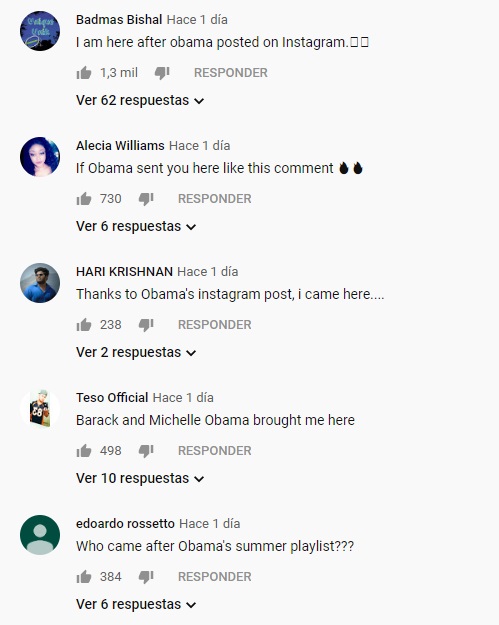This screenshot has width=499, height=625.
Task: Like Teso Official's comment
Action: (84, 450)
